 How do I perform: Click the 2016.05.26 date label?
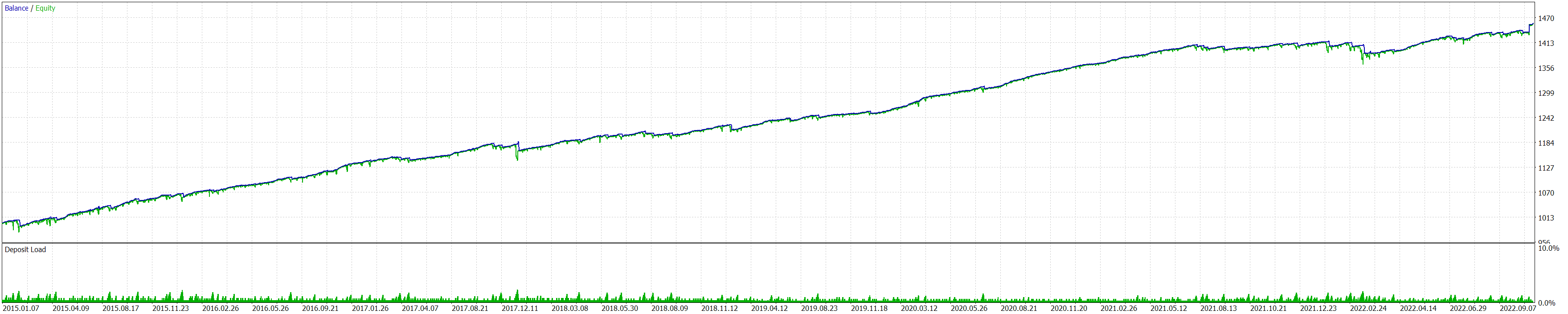pos(270,309)
